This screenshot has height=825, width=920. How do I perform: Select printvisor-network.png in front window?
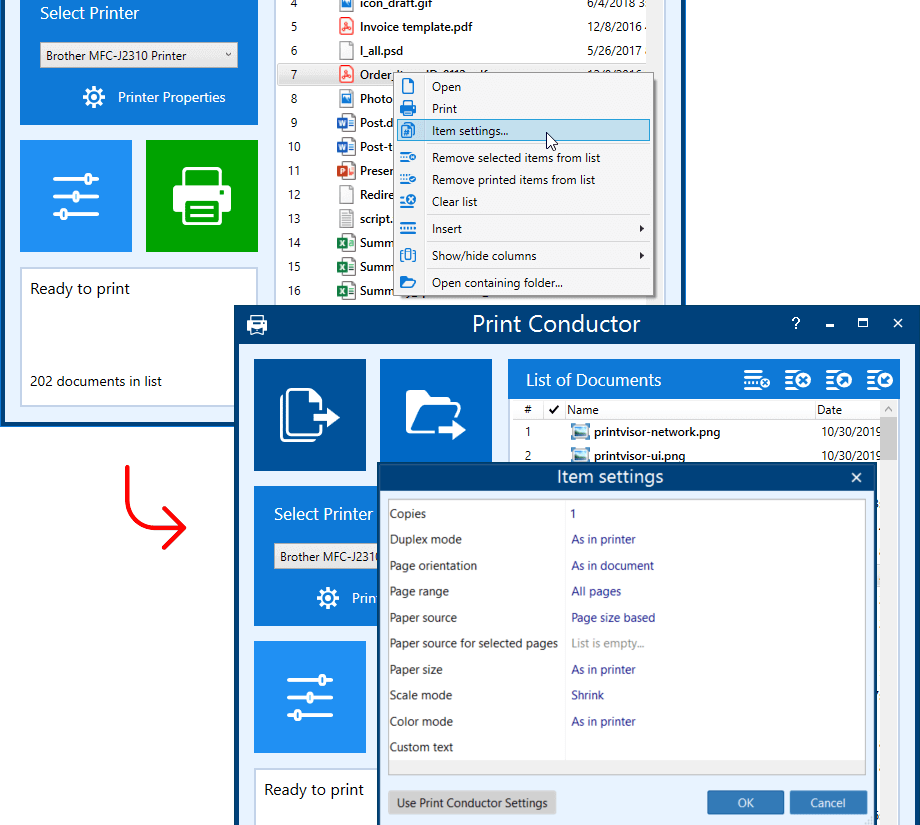coord(696,432)
